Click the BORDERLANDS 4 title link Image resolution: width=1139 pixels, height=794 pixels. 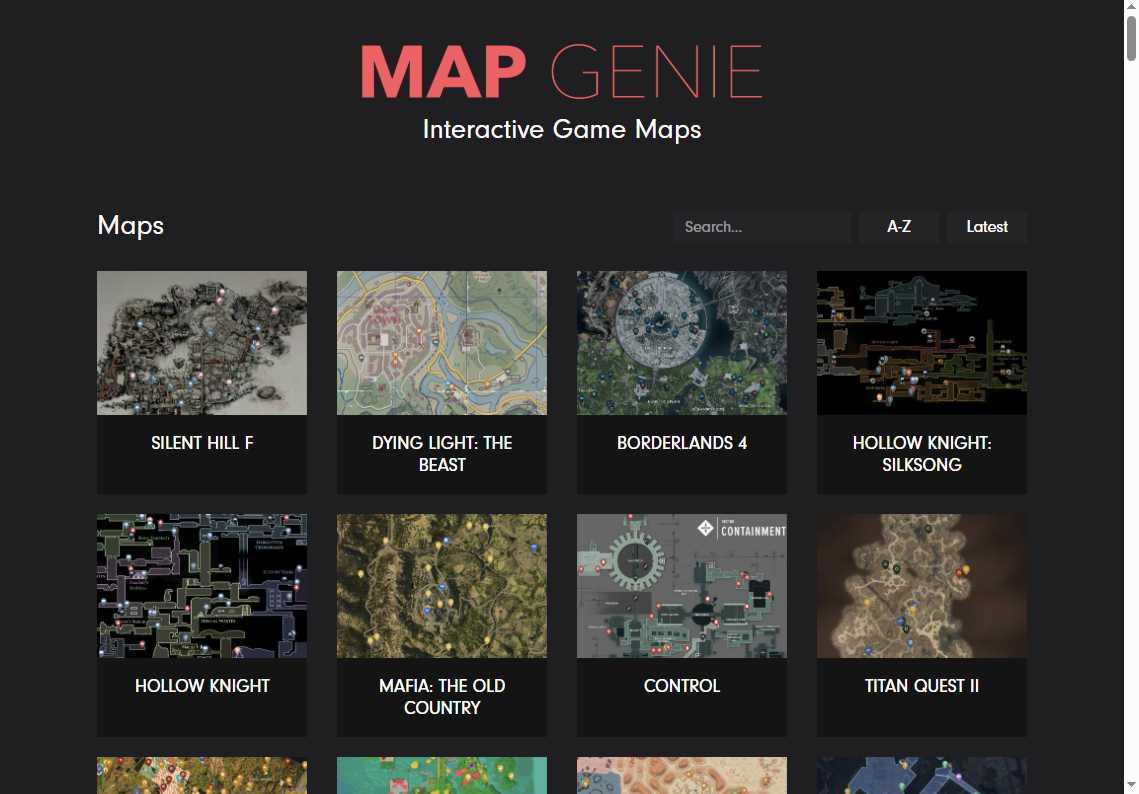[x=681, y=443]
